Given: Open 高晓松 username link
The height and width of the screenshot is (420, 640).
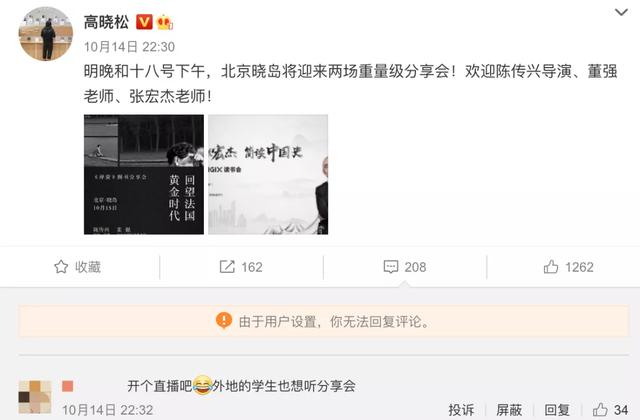Looking at the screenshot, I should tap(107, 22).
